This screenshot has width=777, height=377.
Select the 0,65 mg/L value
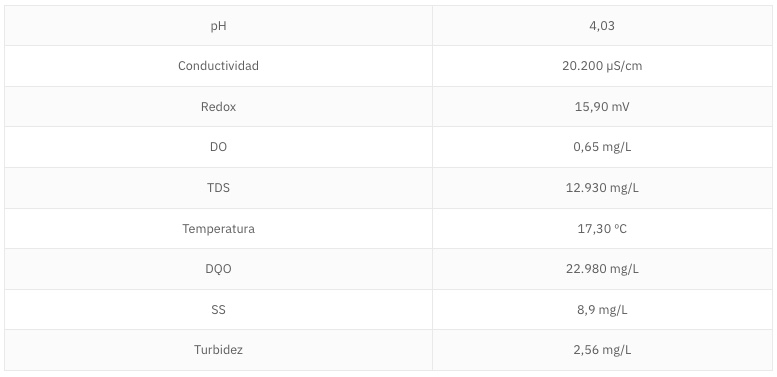coord(602,147)
